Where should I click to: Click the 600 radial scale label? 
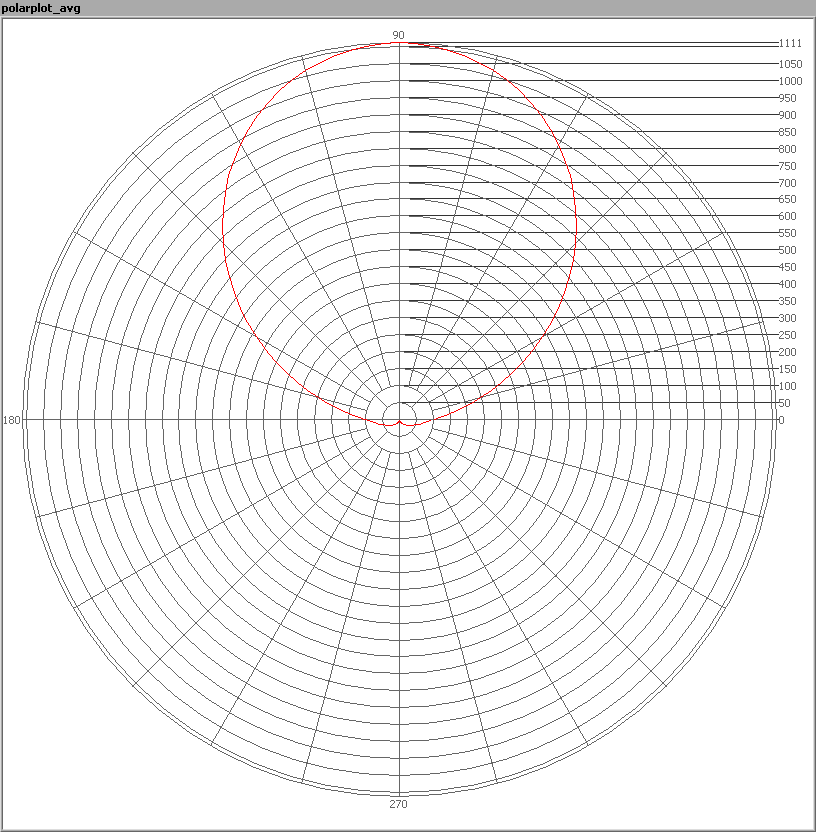click(788, 216)
